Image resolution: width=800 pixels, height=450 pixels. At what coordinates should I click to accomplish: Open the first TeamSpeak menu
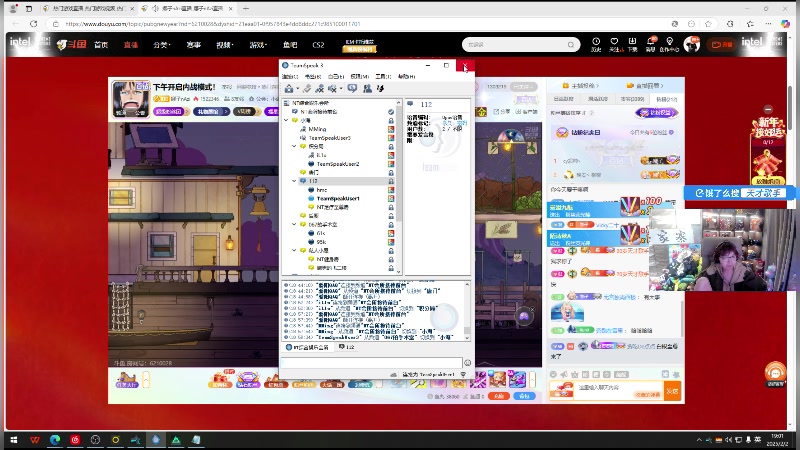pyautogui.click(x=290, y=77)
